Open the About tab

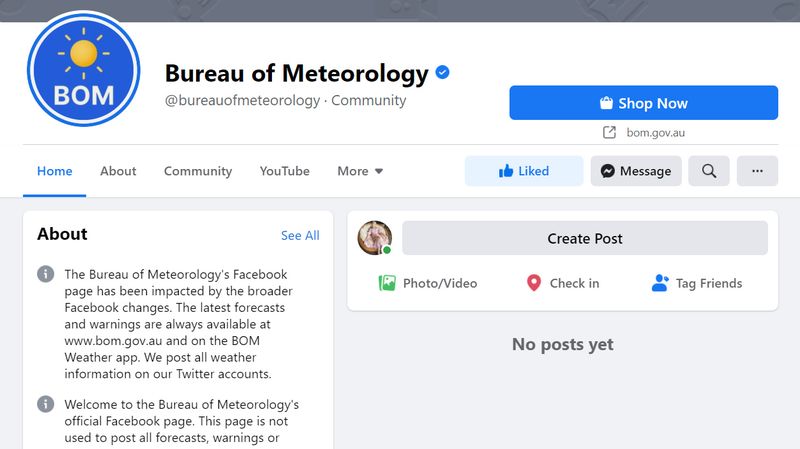point(118,171)
